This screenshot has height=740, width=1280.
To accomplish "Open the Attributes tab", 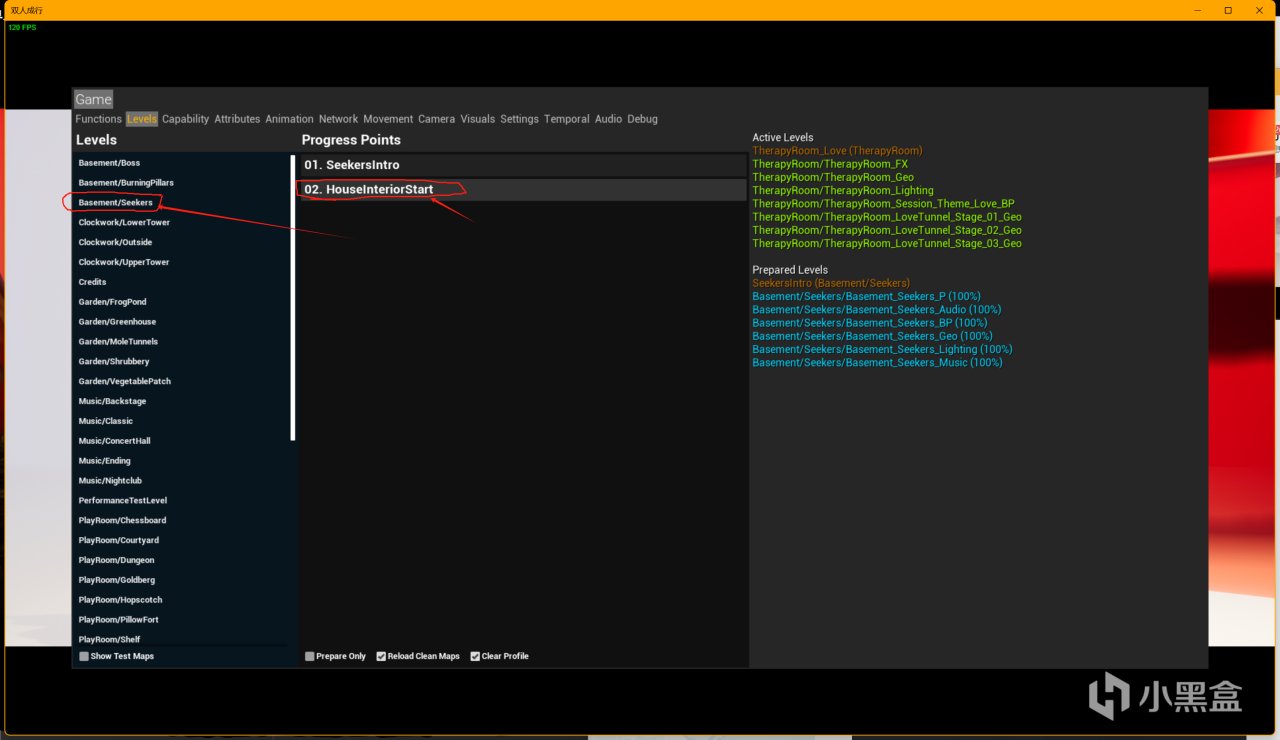I will [x=237, y=119].
